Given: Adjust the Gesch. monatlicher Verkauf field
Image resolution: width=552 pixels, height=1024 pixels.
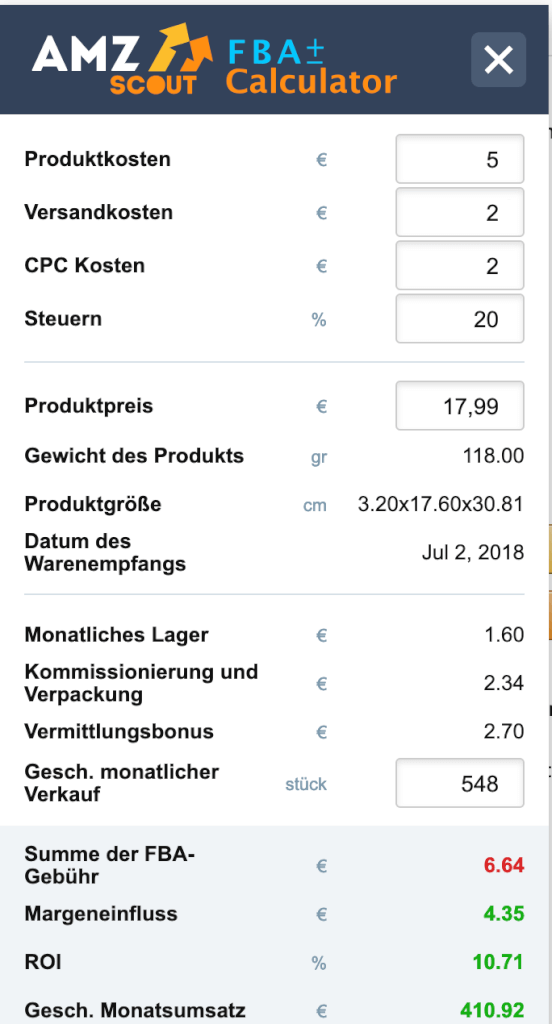Looking at the screenshot, I should tap(460, 782).
